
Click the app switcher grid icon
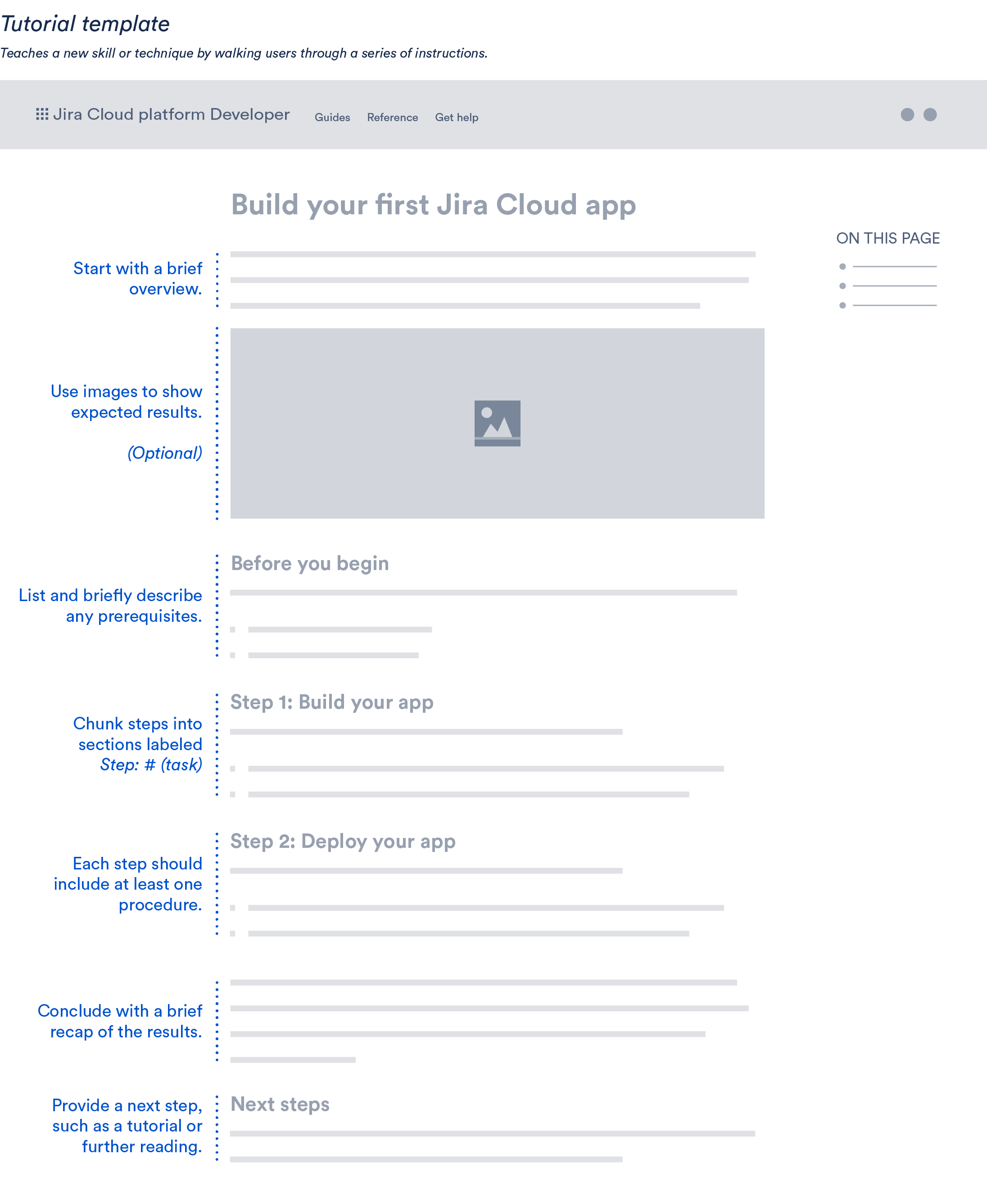42,114
